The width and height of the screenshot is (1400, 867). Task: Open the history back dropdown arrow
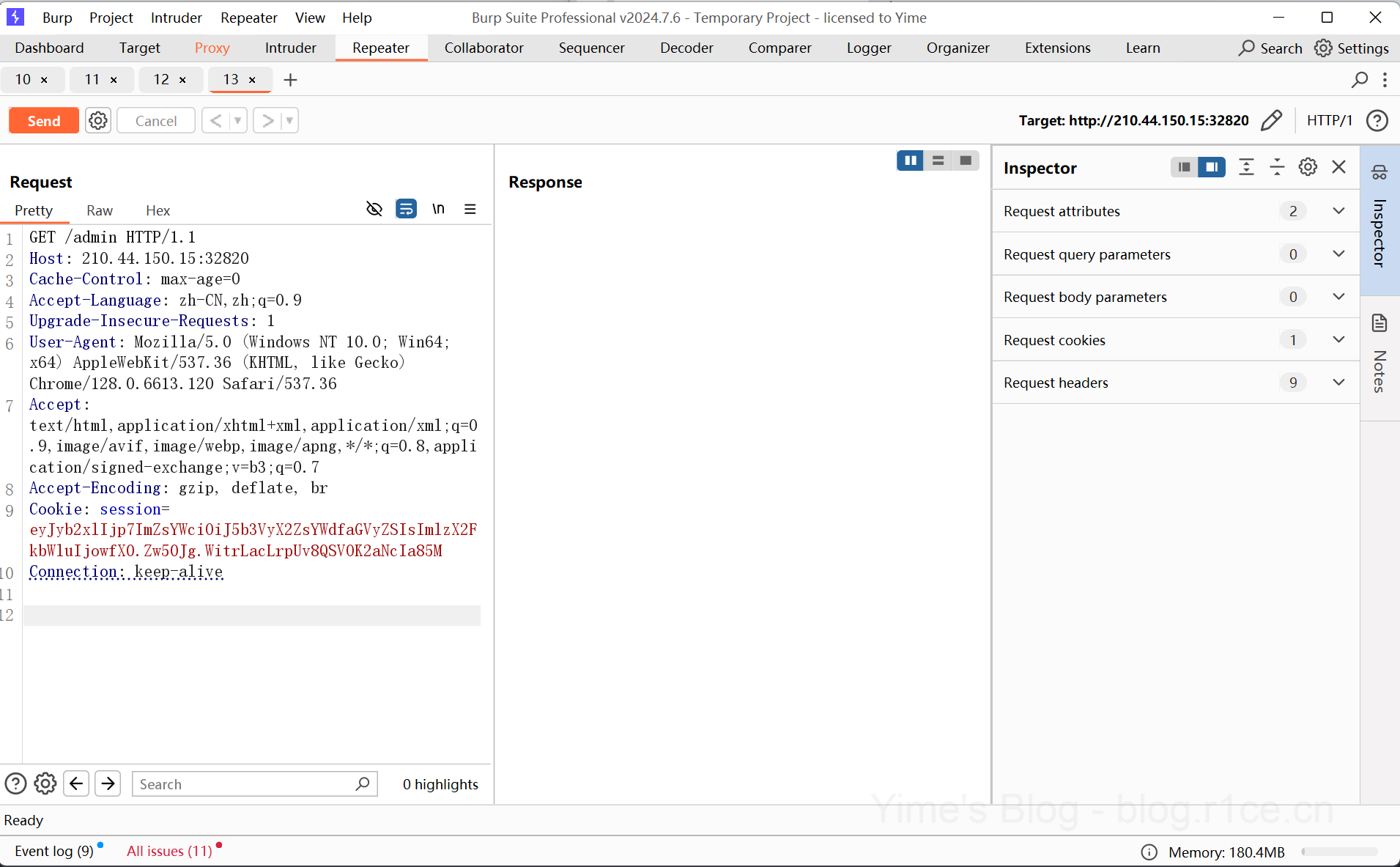click(x=238, y=120)
